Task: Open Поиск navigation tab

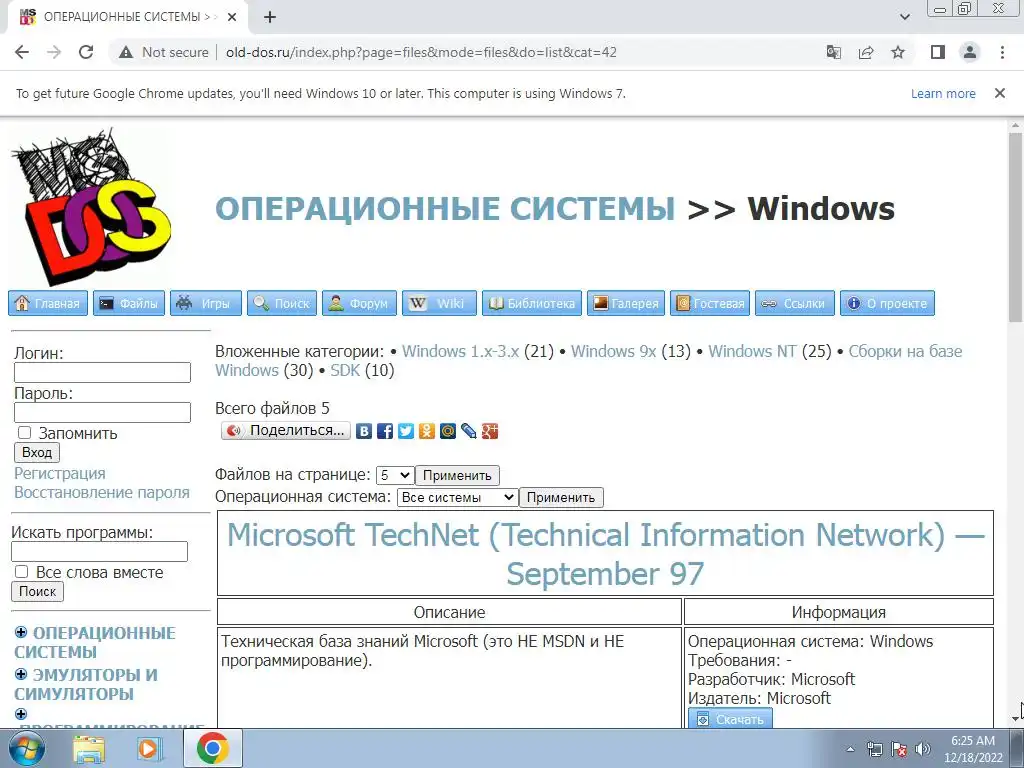Action: point(281,303)
